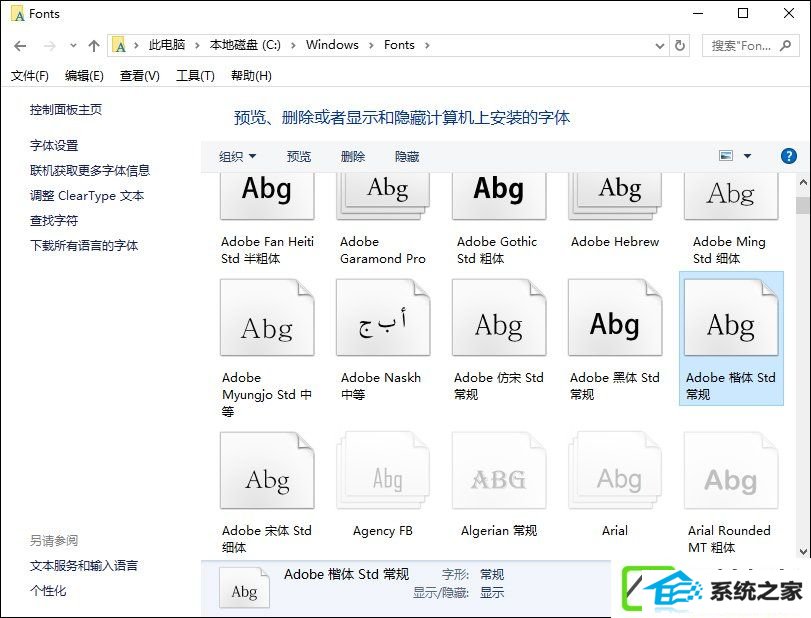Select Adobe Ming Std font icon
The height and width of the screenshot is (618, 811).
pos(731,197)
